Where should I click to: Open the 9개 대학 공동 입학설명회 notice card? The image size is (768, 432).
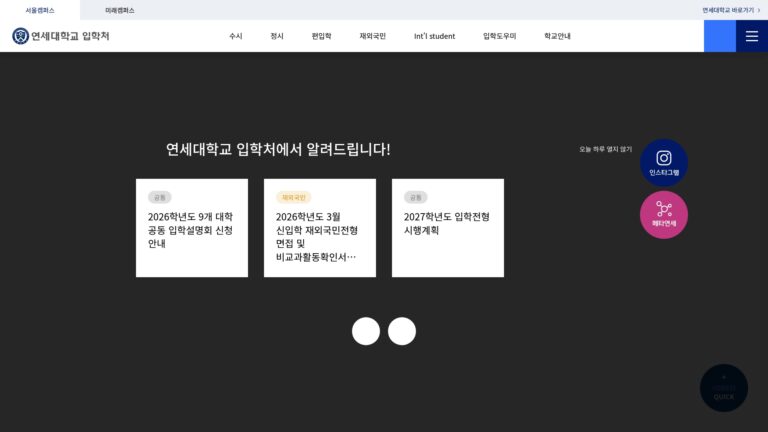tap(192, 228)
